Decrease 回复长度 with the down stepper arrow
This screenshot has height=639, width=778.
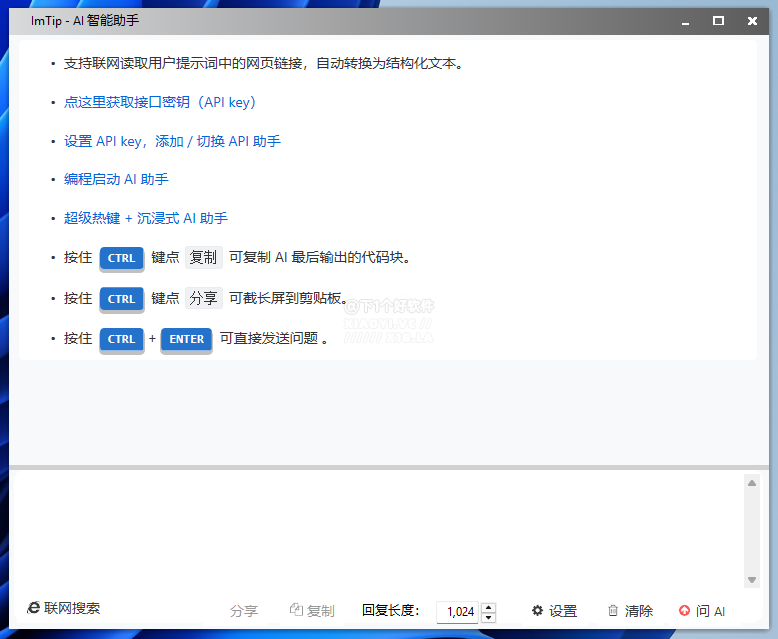(488, 617)
